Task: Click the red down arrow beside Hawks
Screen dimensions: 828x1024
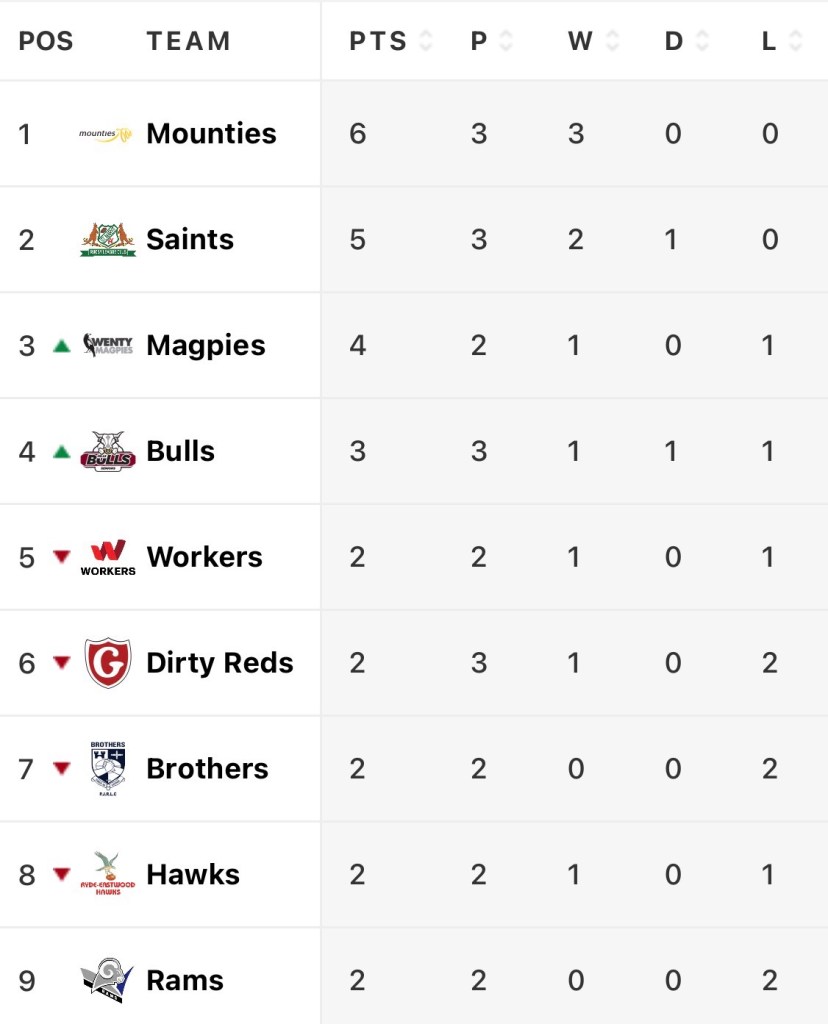Action: click(62, 874)
